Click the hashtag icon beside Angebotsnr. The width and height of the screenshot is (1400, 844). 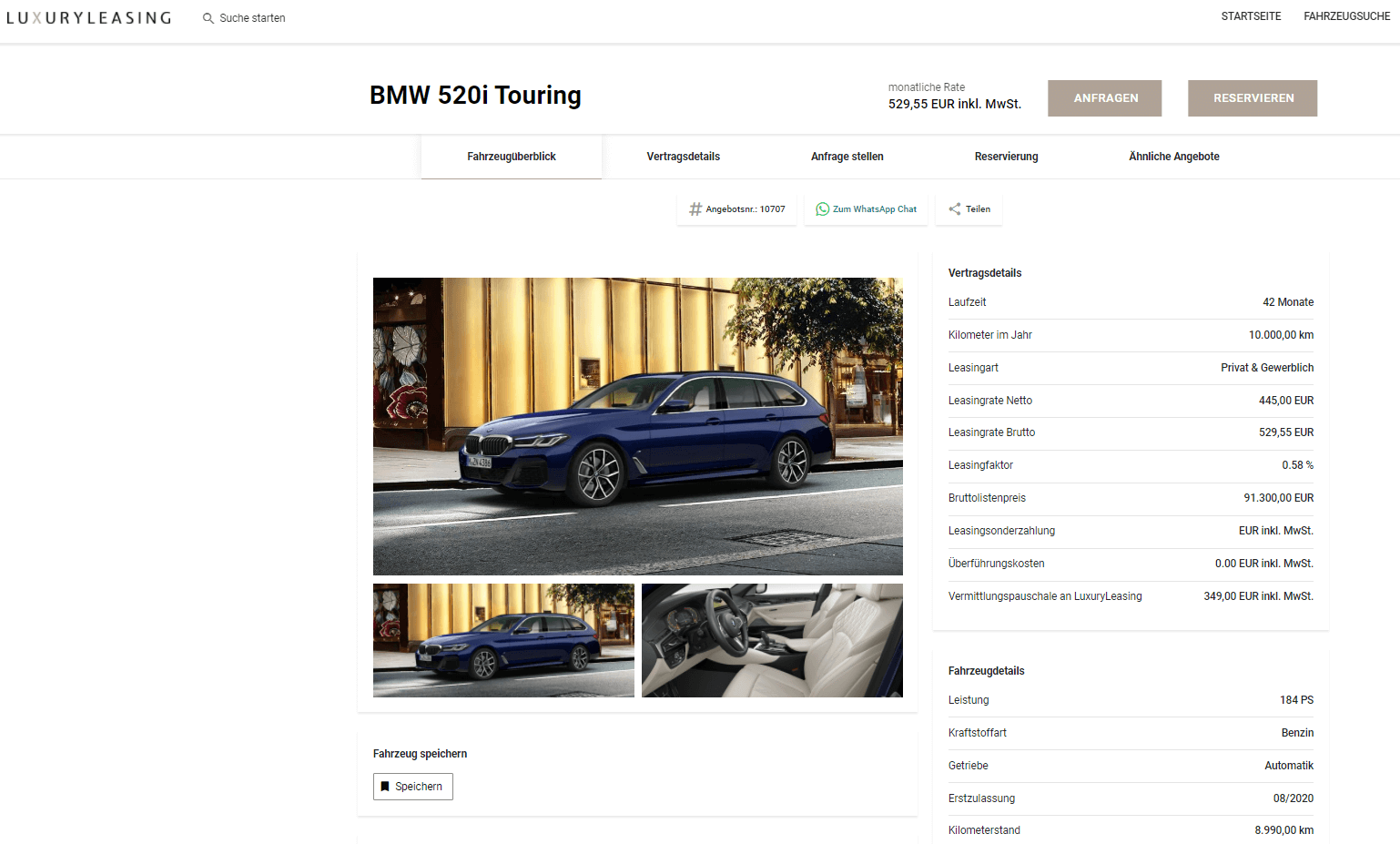[x=695, y=209]
